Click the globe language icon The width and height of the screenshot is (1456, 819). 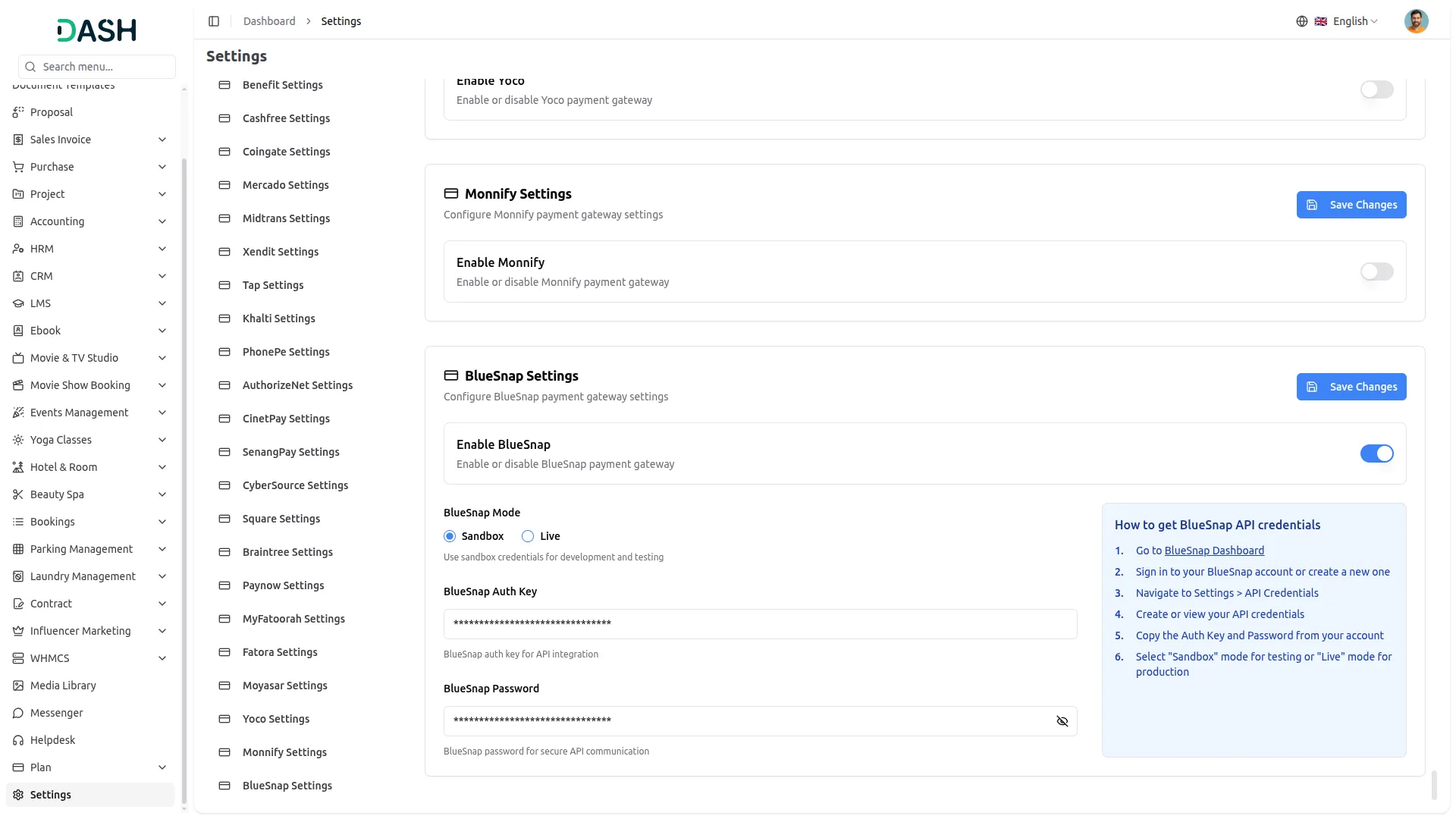1301,21
